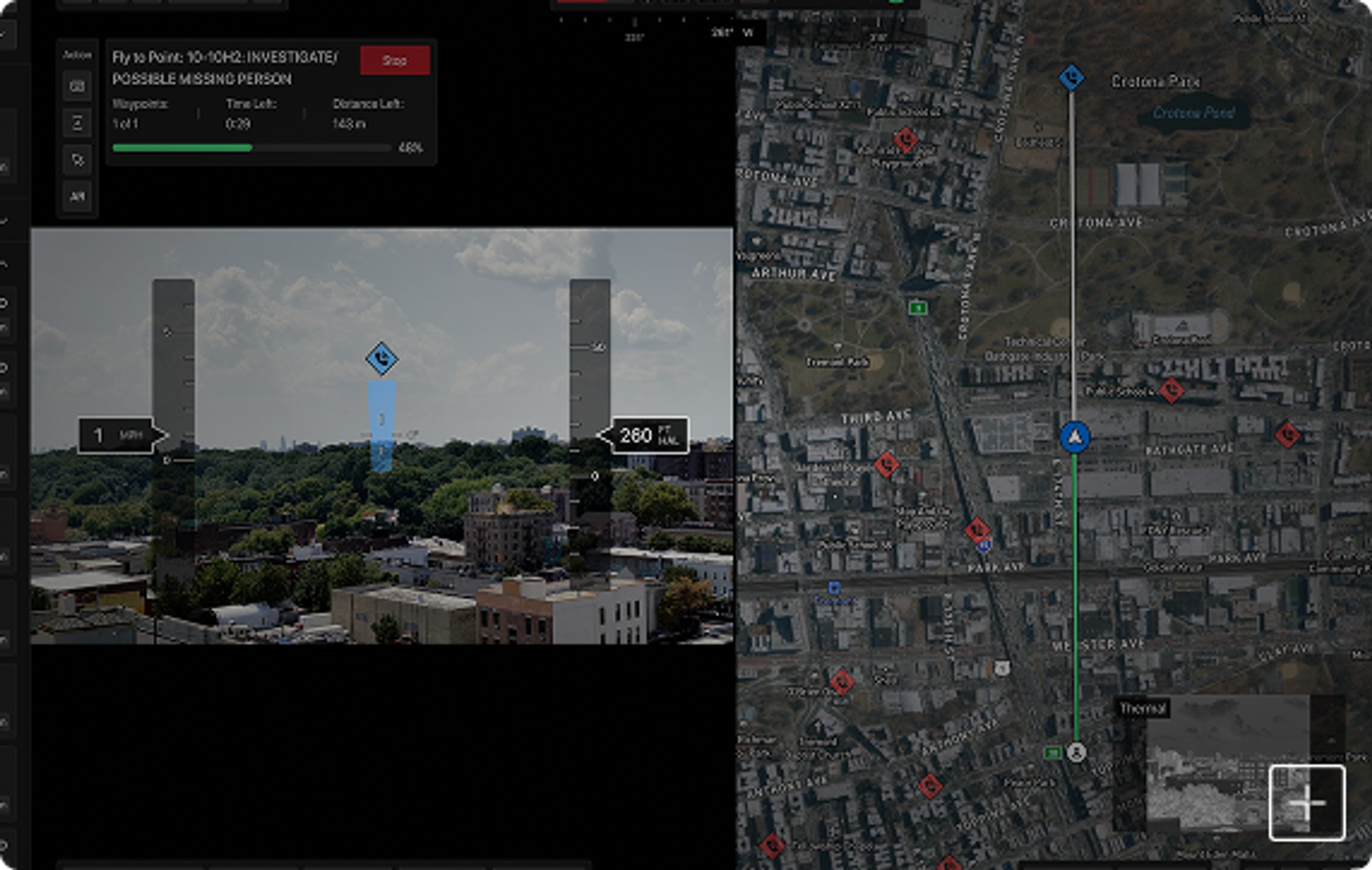
Task: Click the Thermal label on the thumbnail
Action: [x=1142, y=709]
